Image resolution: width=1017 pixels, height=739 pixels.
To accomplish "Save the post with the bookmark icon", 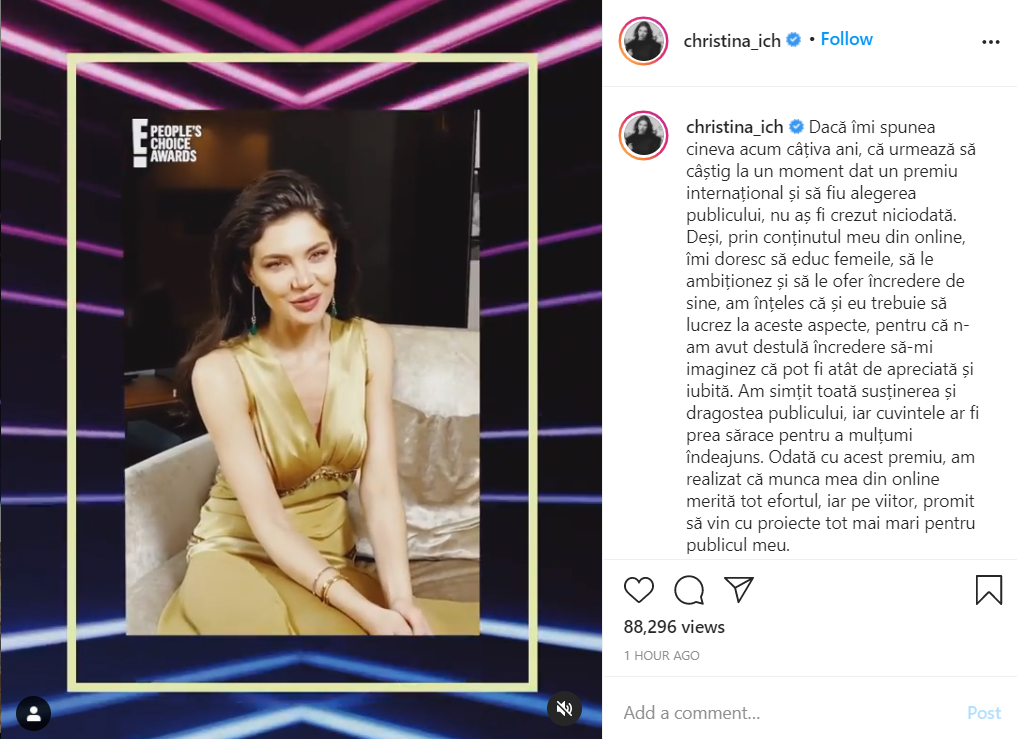I will coord(988,590).
